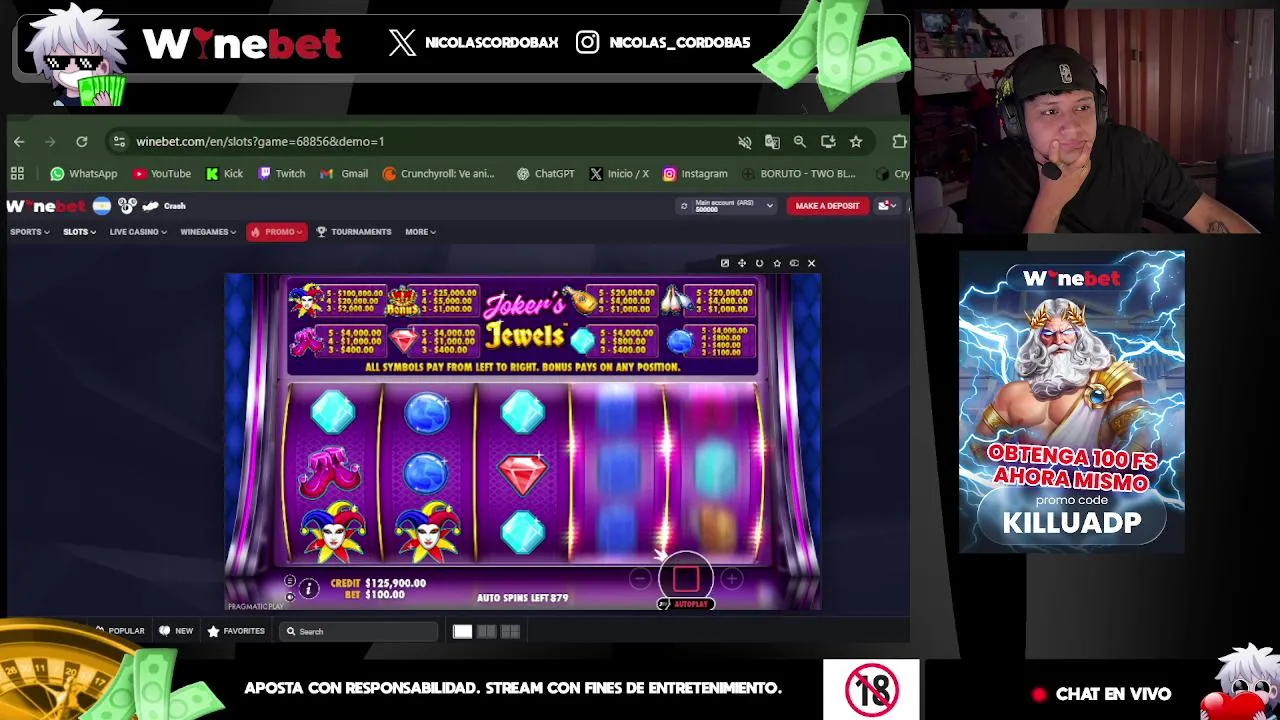Click the install app icon in address bar
Screen dimensions: 1280x720
click(828, 142)
